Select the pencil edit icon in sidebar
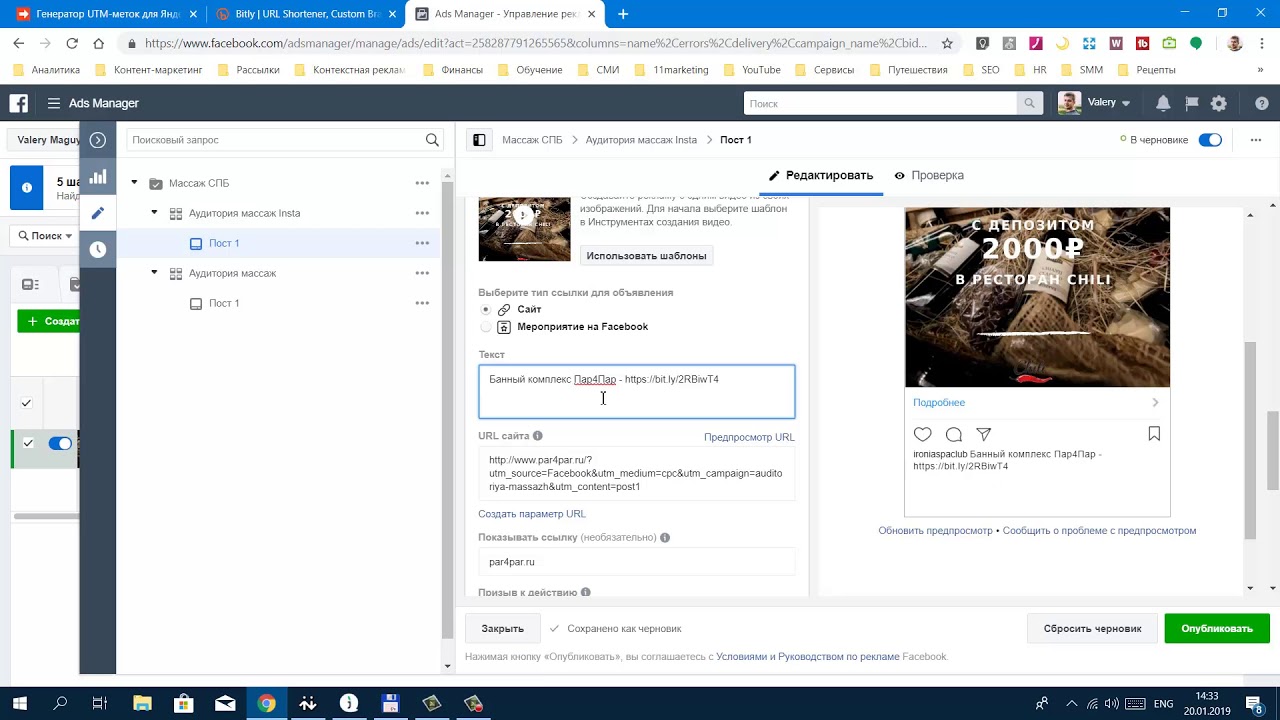 98,213
